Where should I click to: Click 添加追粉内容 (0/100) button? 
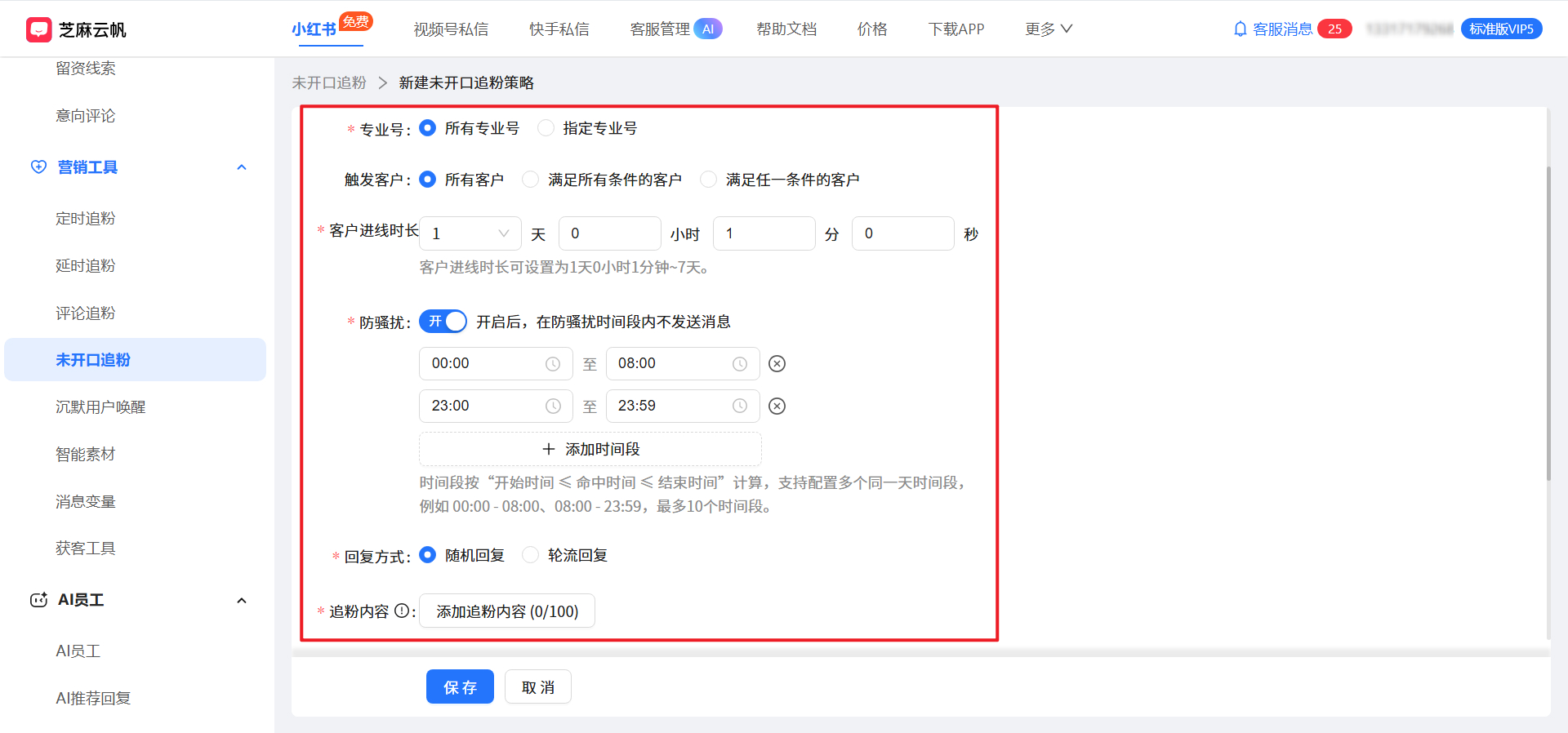click(507, 611)
